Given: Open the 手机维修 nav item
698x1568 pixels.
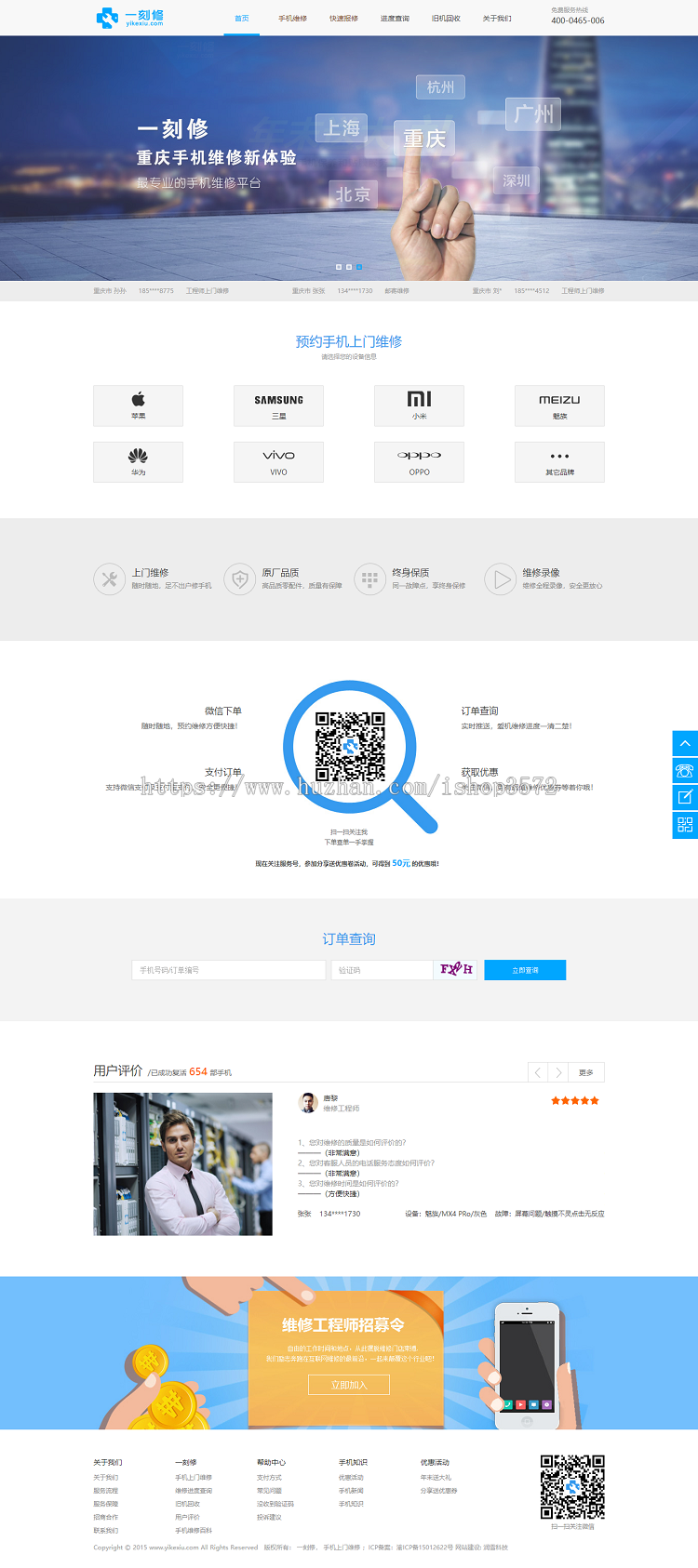Looking at the screenshot, I should click(293, 19).
